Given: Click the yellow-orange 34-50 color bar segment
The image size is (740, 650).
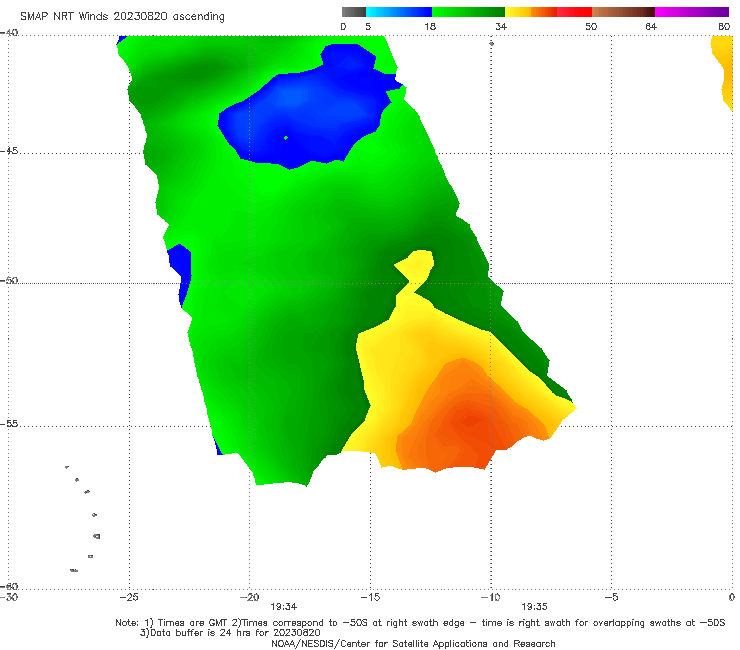Looking at the screenshot, I should (x=548, y=12).
